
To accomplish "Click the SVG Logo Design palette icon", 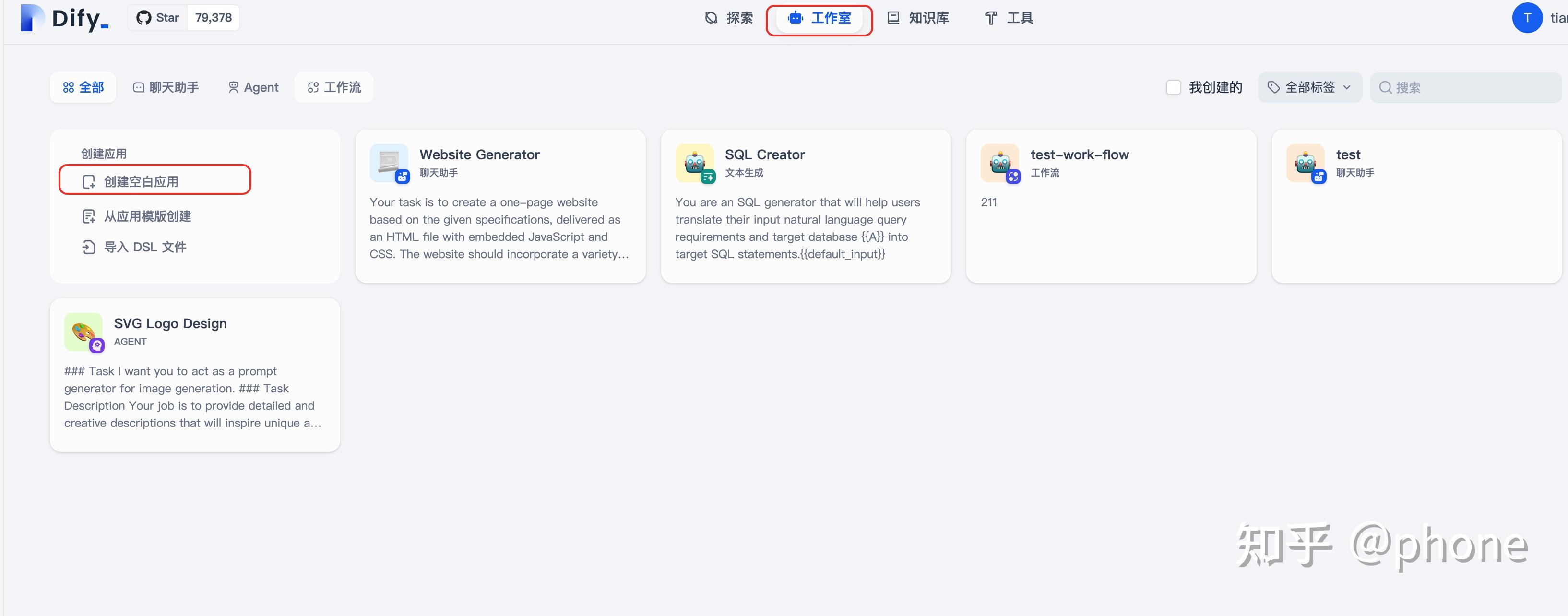I will (x=83, y=332).
